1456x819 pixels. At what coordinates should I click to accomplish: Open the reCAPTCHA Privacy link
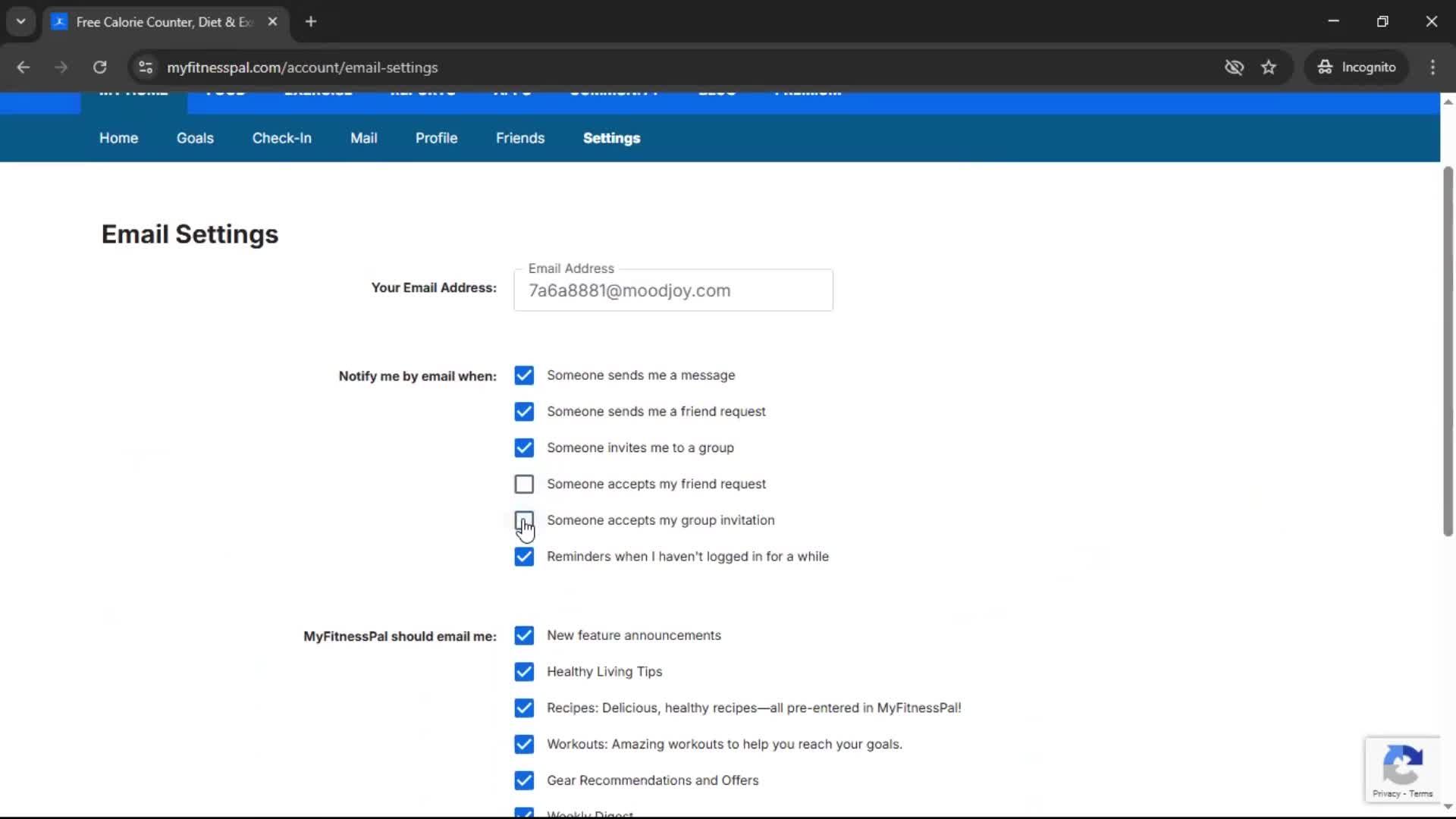point(1386,794)
